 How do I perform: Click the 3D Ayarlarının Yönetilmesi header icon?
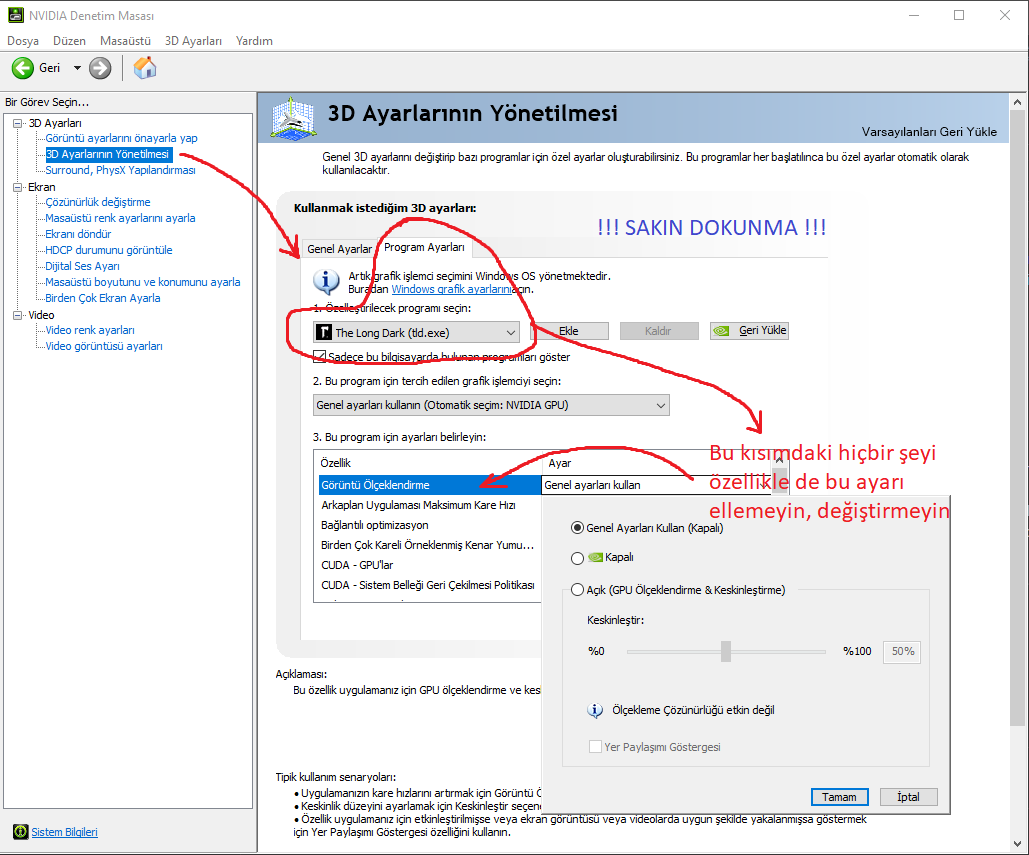(x=293, y=119)
